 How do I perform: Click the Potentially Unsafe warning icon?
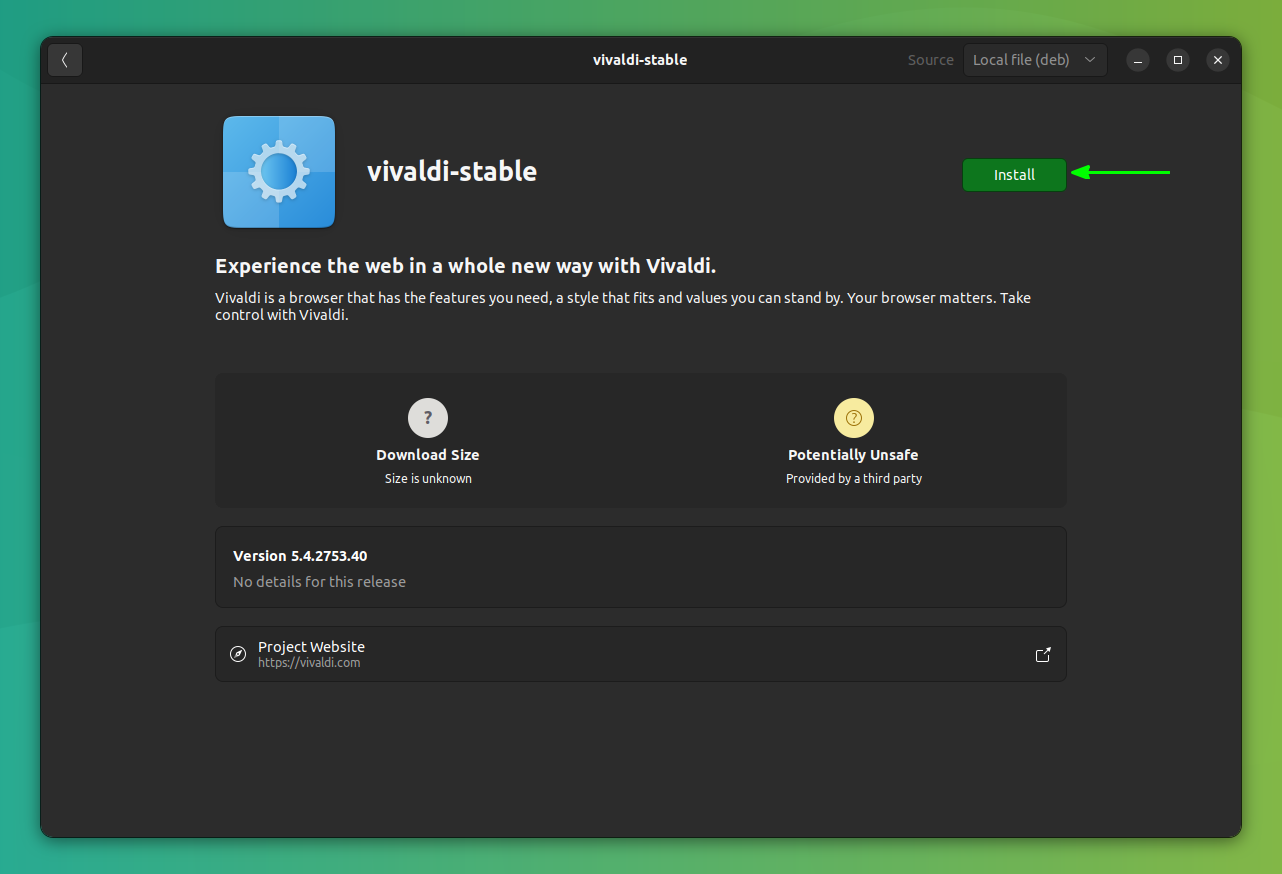click(x=853, y=418)
